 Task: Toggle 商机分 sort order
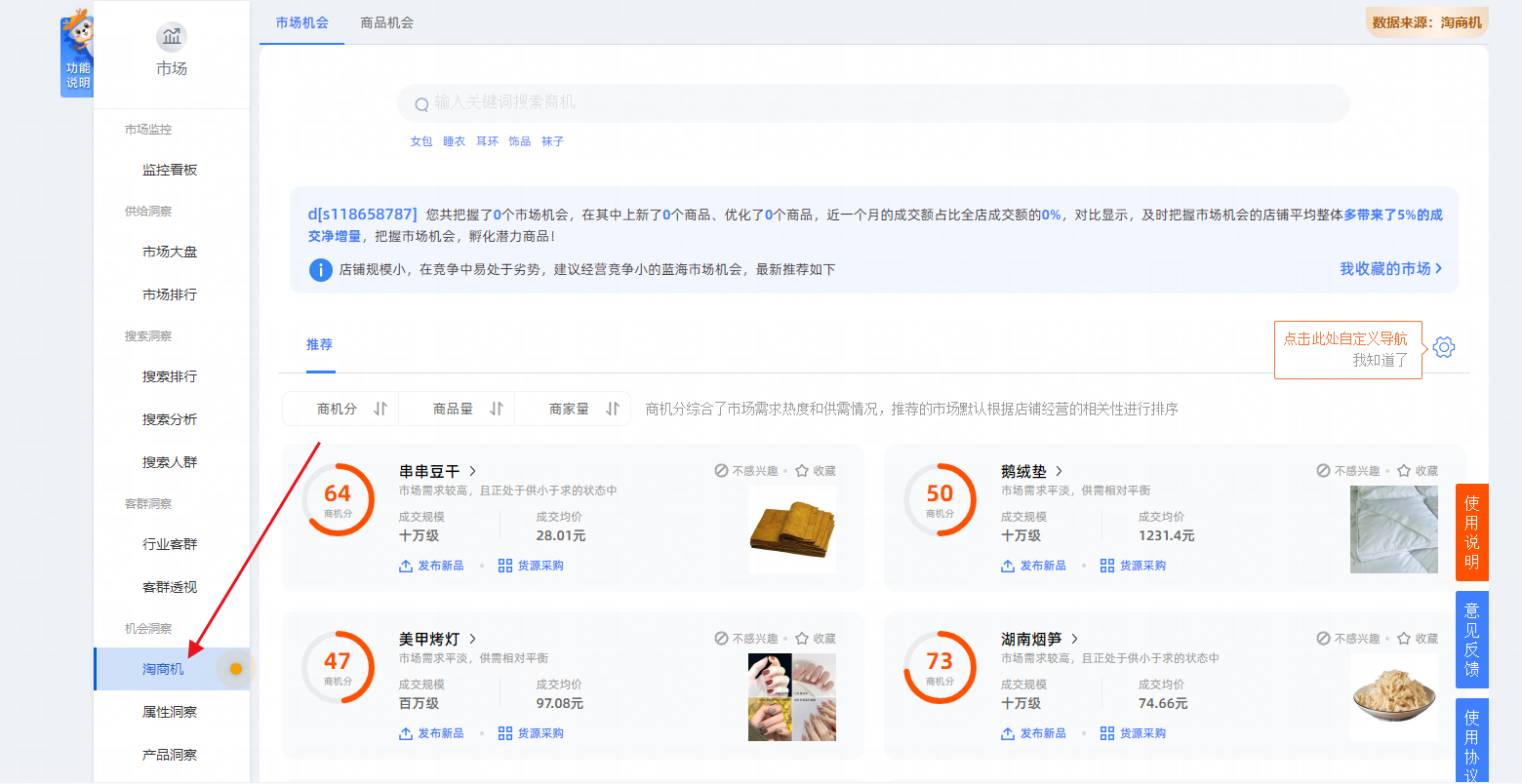[x=380, y=409]
